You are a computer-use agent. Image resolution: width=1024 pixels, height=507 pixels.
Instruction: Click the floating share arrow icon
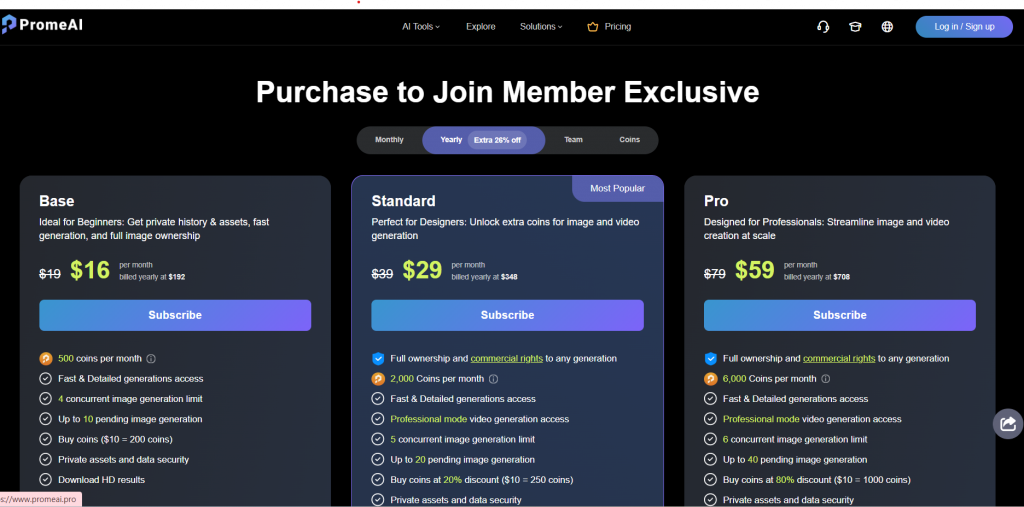pos(1008,424)
